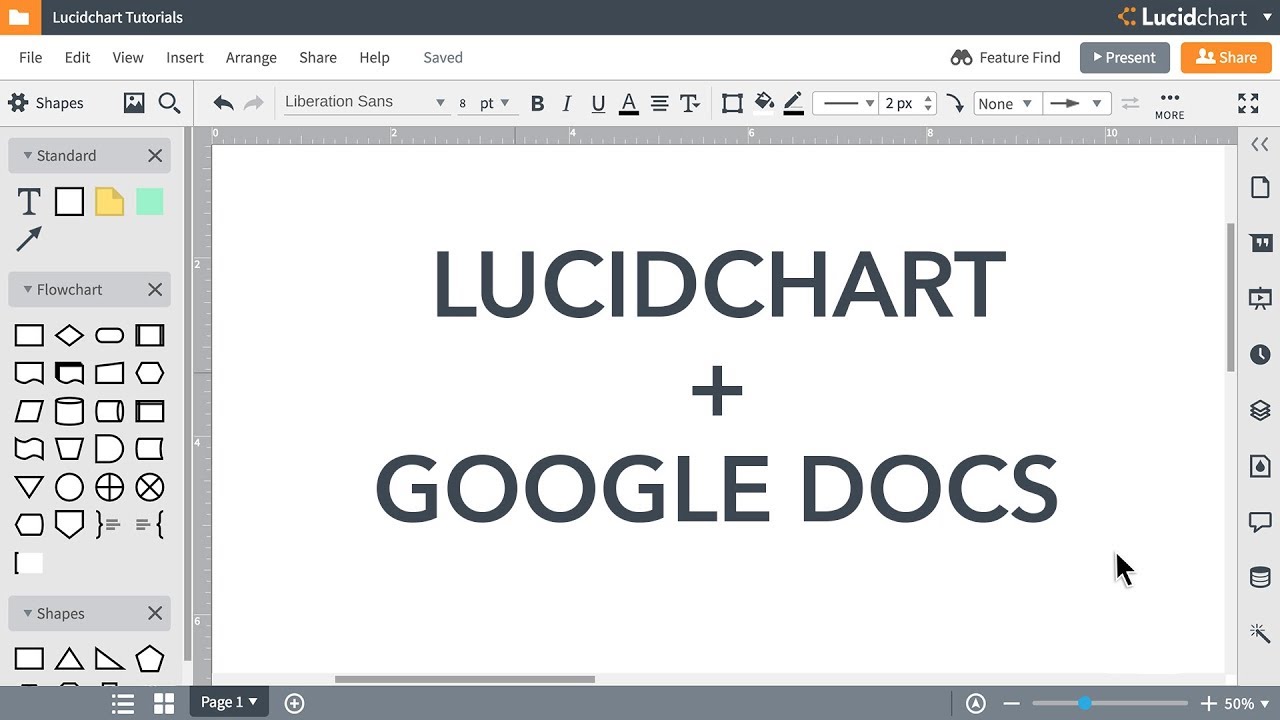1280x720 pixels.
Task: Open the Page 1 tab dropdown
Action: tap(229, 702)
